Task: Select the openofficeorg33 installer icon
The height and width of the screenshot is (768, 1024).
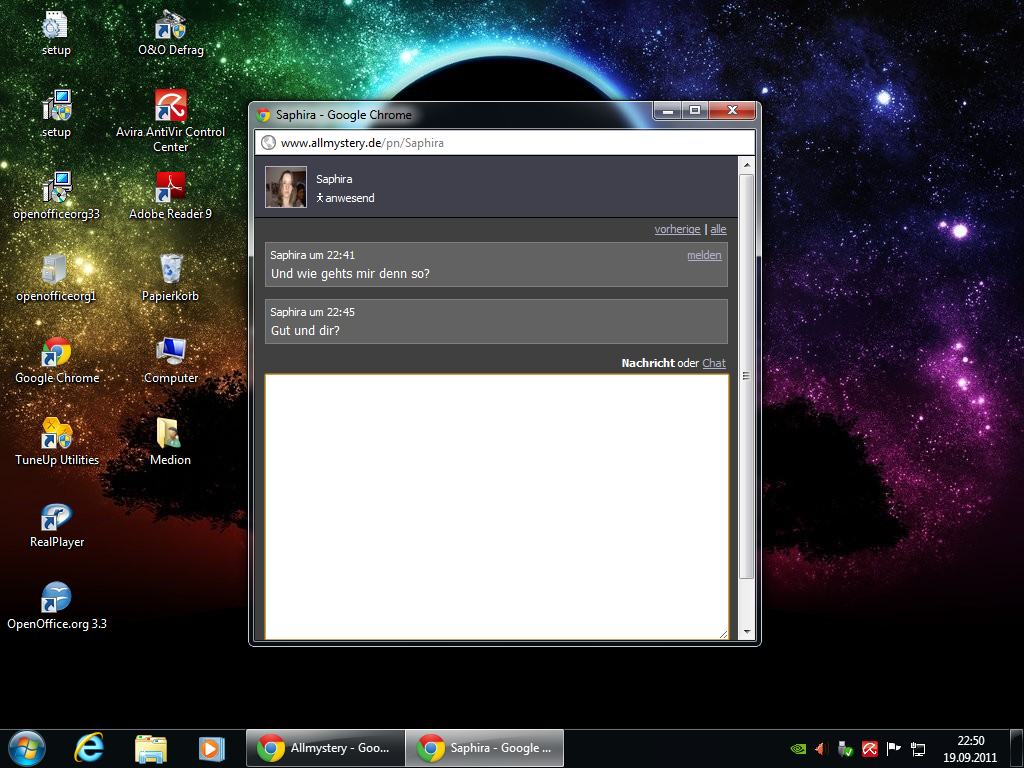Action: 56,197
